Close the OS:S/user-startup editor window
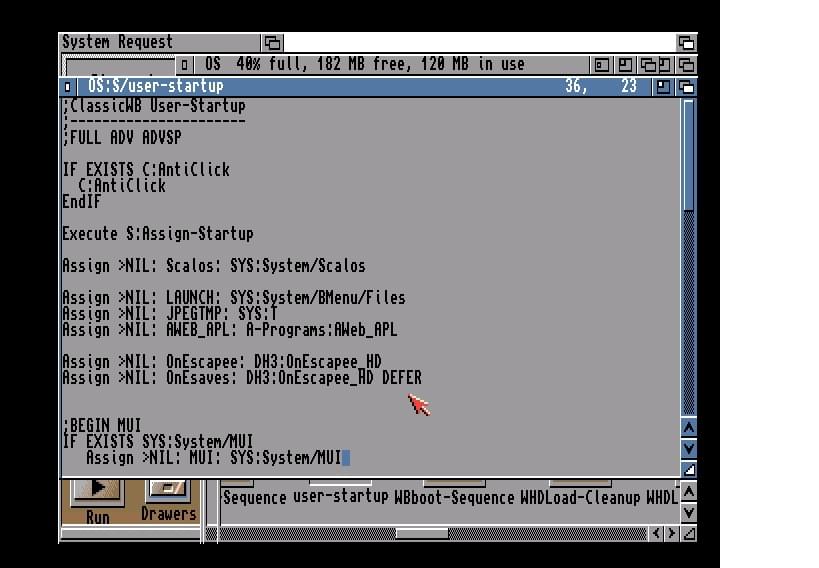Image resolution: width=819 pixels, height=568 pixels. point(68,87)
